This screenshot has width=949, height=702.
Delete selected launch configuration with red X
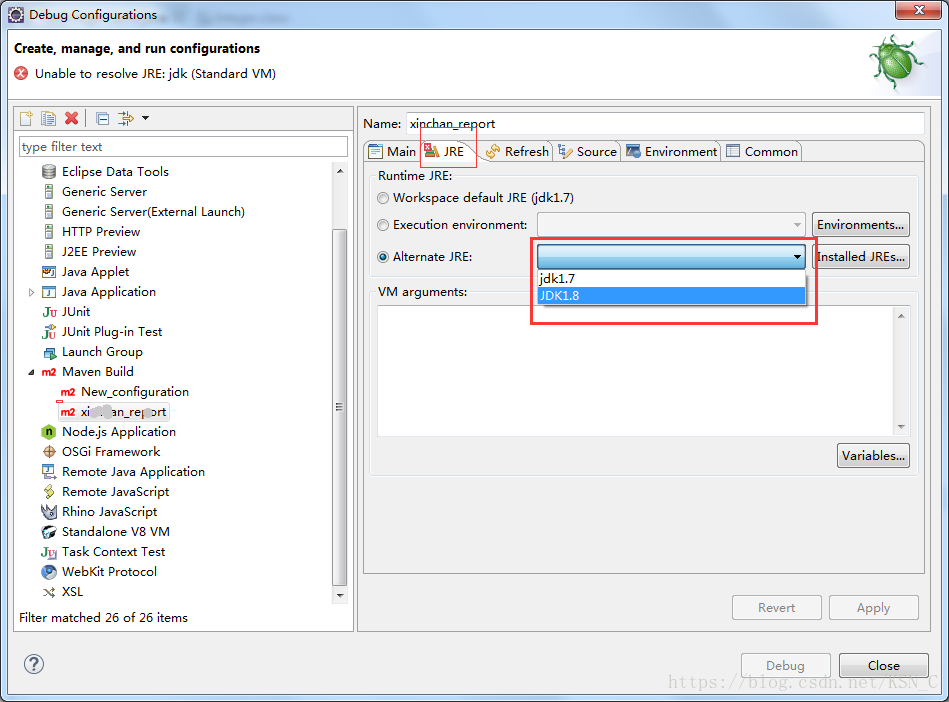(x=71, y=118)
